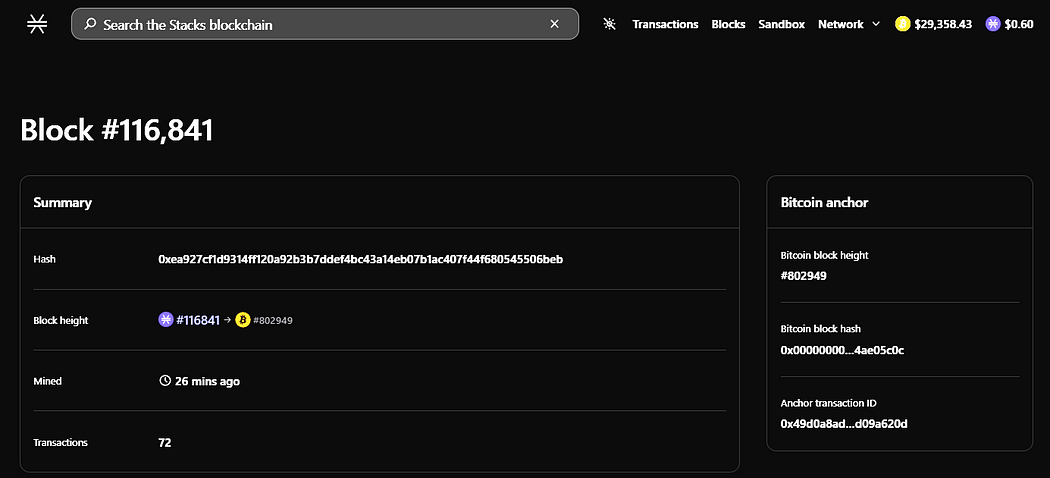Image resolution: width=1050 pixels, height=478 pixels.
Task: Open anchor transaction ID 0x49d0a8ad...d09a620d
Action: coord(844,424)
